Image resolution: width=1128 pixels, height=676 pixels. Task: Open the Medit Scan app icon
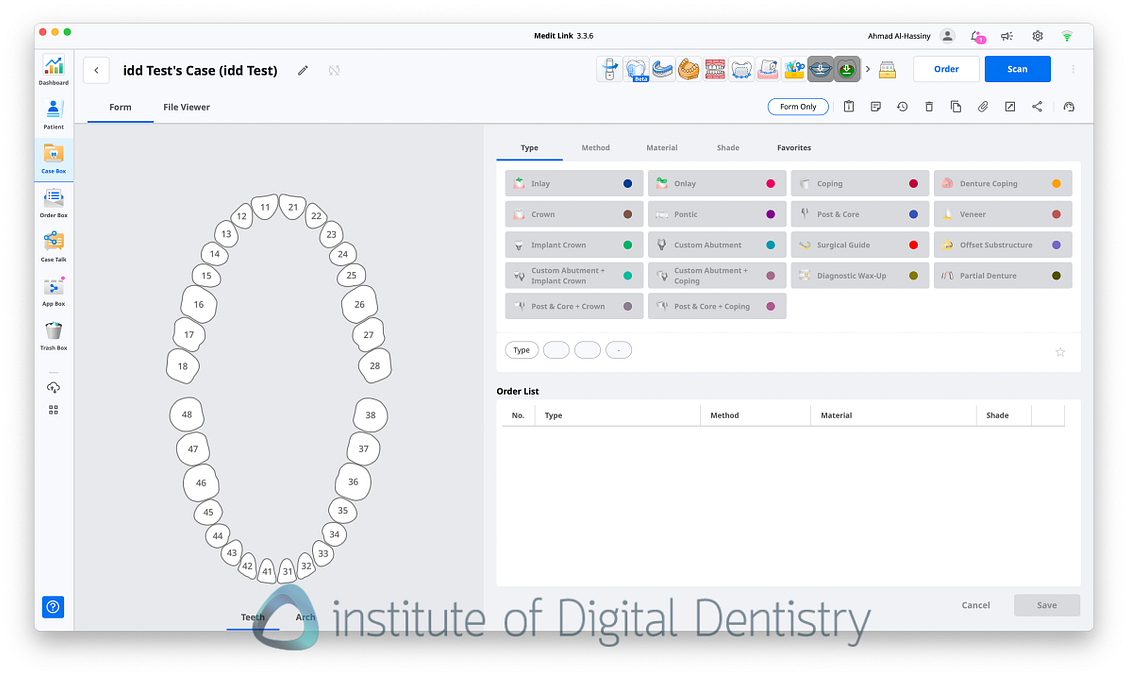tap(609, 68)
